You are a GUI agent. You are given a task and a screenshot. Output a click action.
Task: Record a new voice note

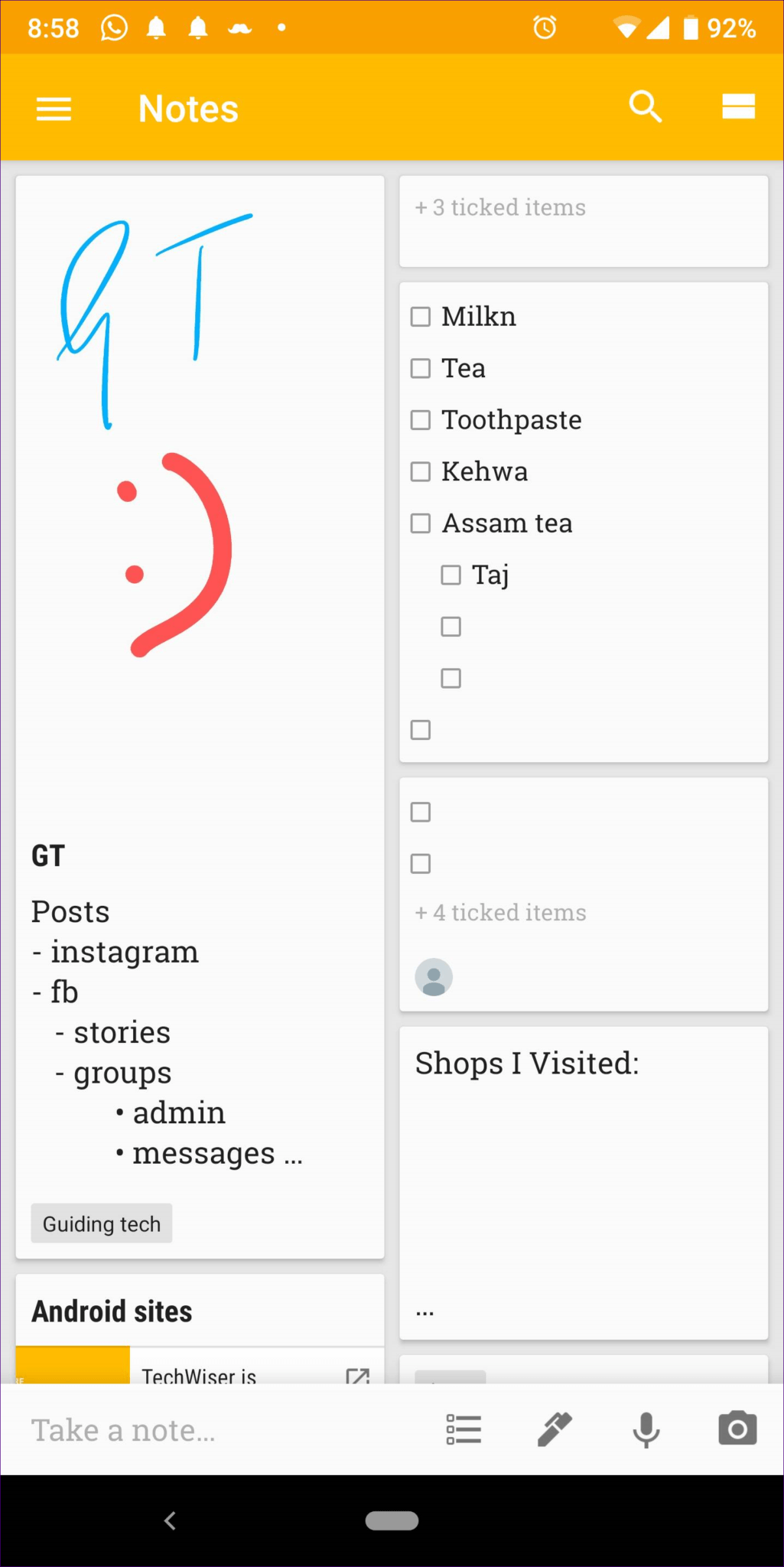click(x=646, y=1429)
